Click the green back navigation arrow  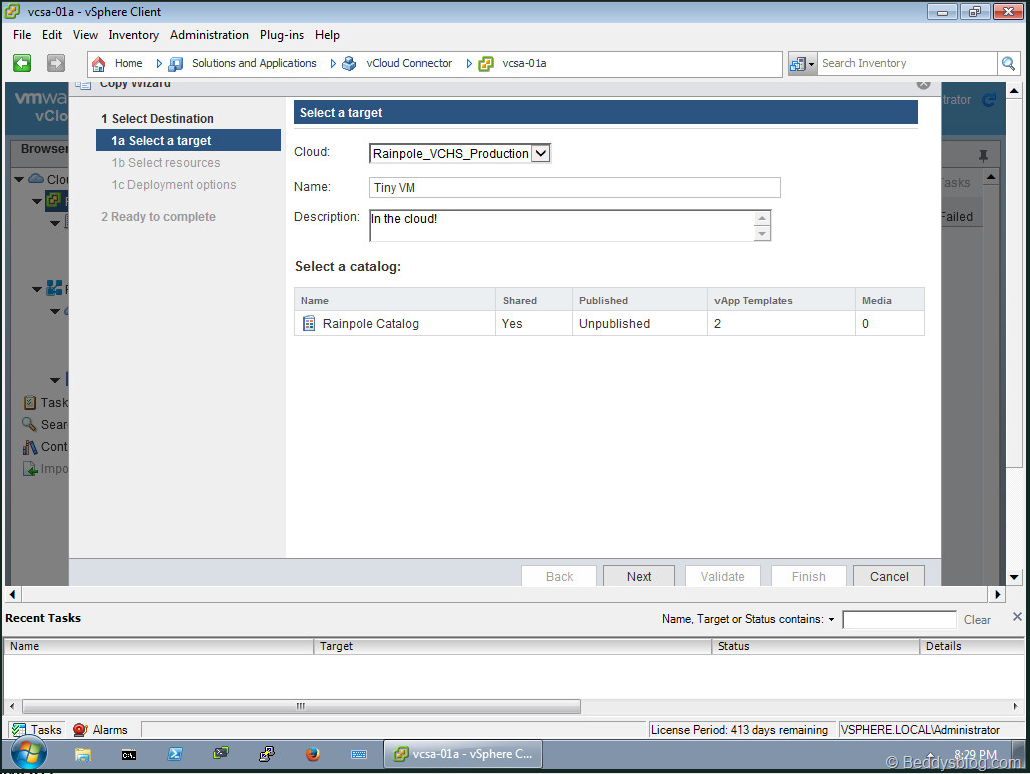tap(22, 63)
